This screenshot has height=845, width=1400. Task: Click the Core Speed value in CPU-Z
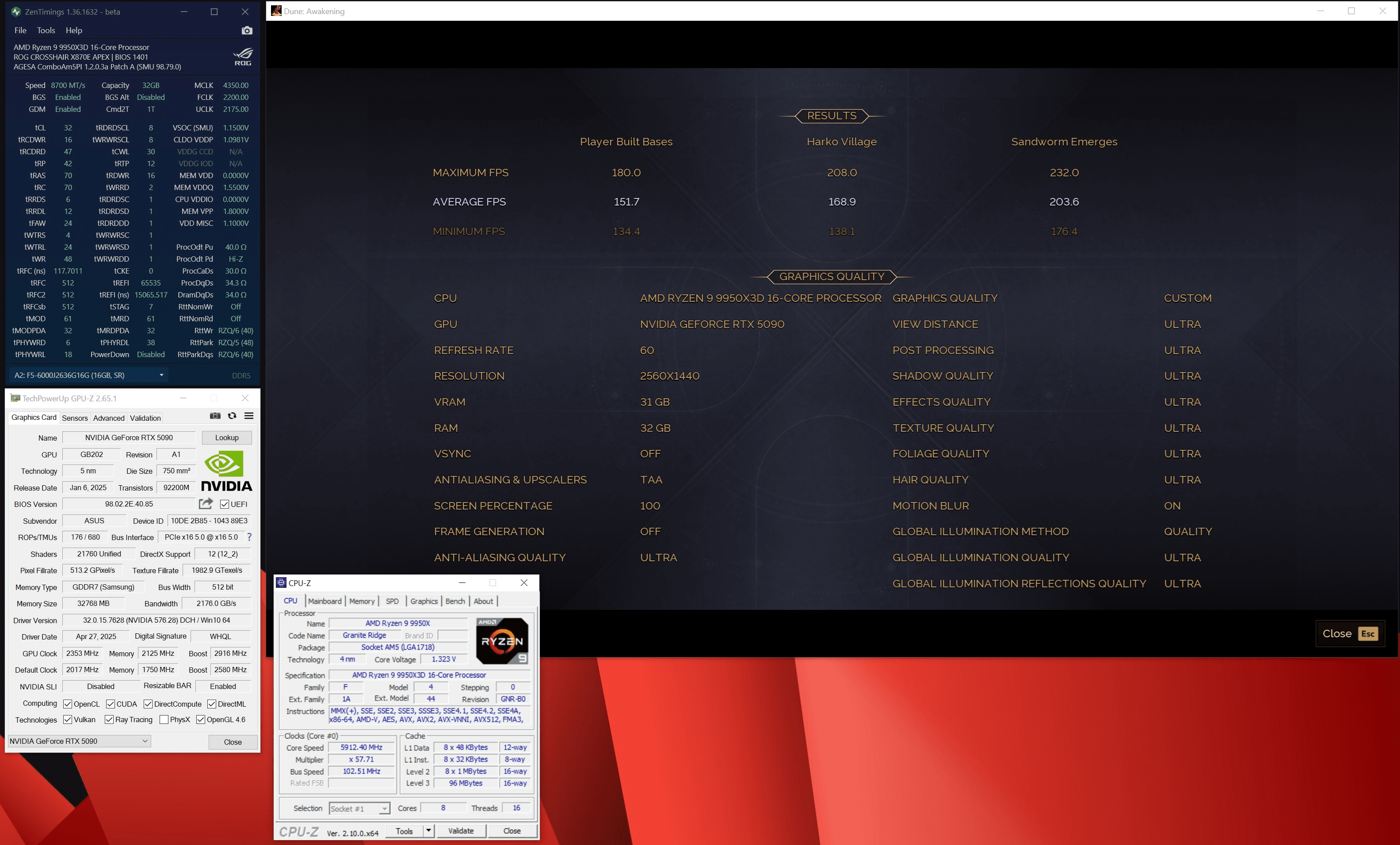pos(361,747)
